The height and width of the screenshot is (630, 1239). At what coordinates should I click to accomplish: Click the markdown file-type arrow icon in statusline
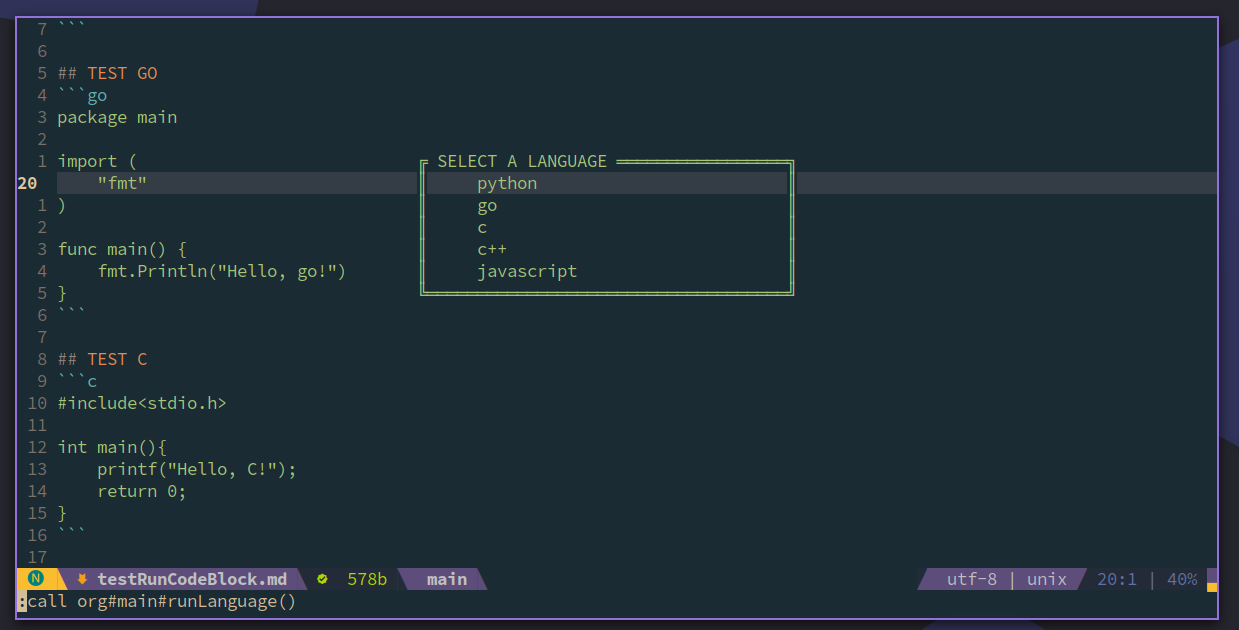click(82, 579)
